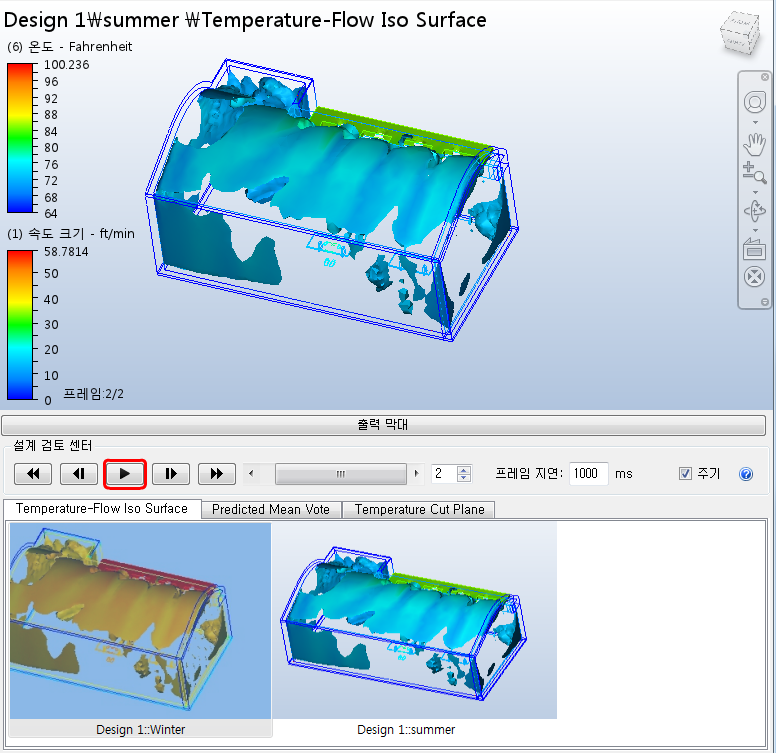
Task: Open the steering wheel navigation tool
Action: point(754,103)
